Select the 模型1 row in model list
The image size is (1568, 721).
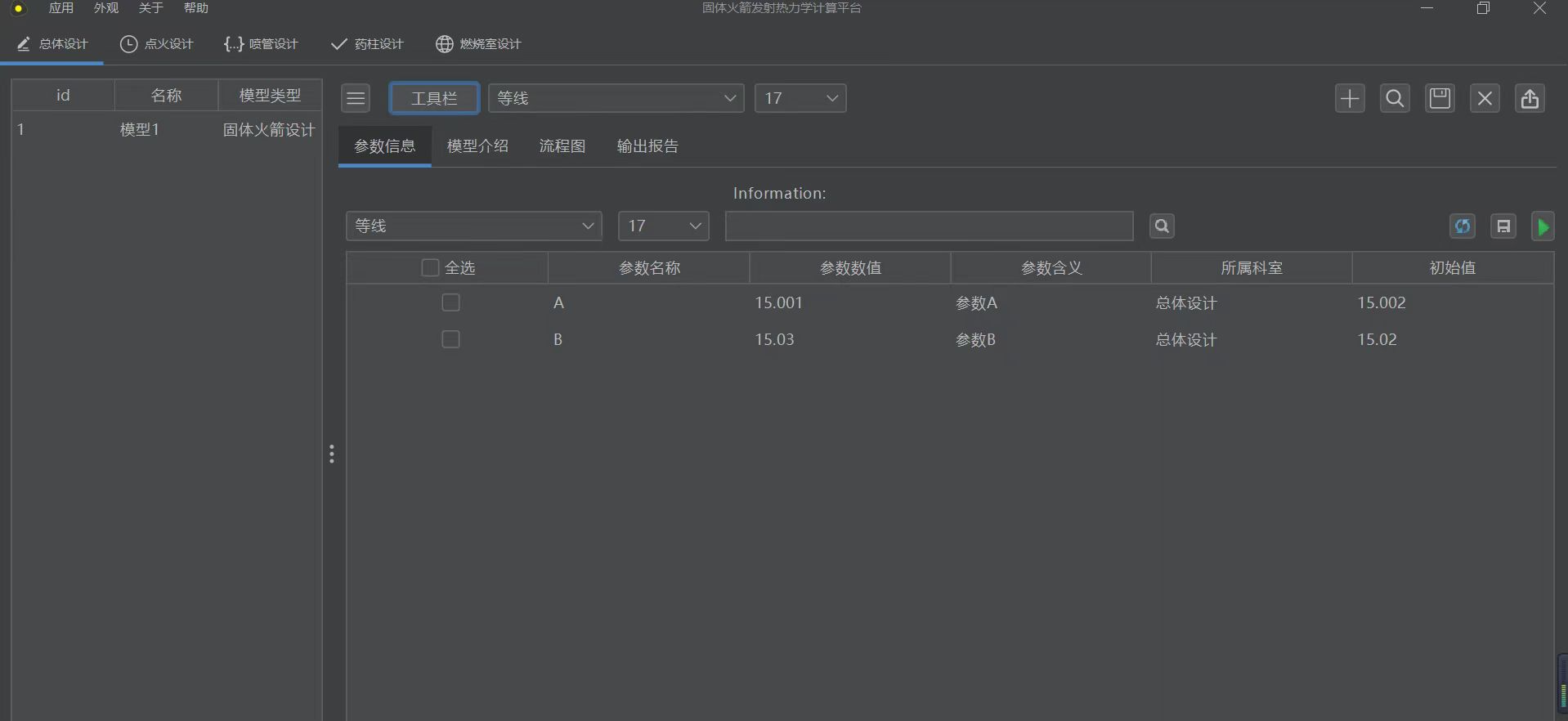click(167, 130)
